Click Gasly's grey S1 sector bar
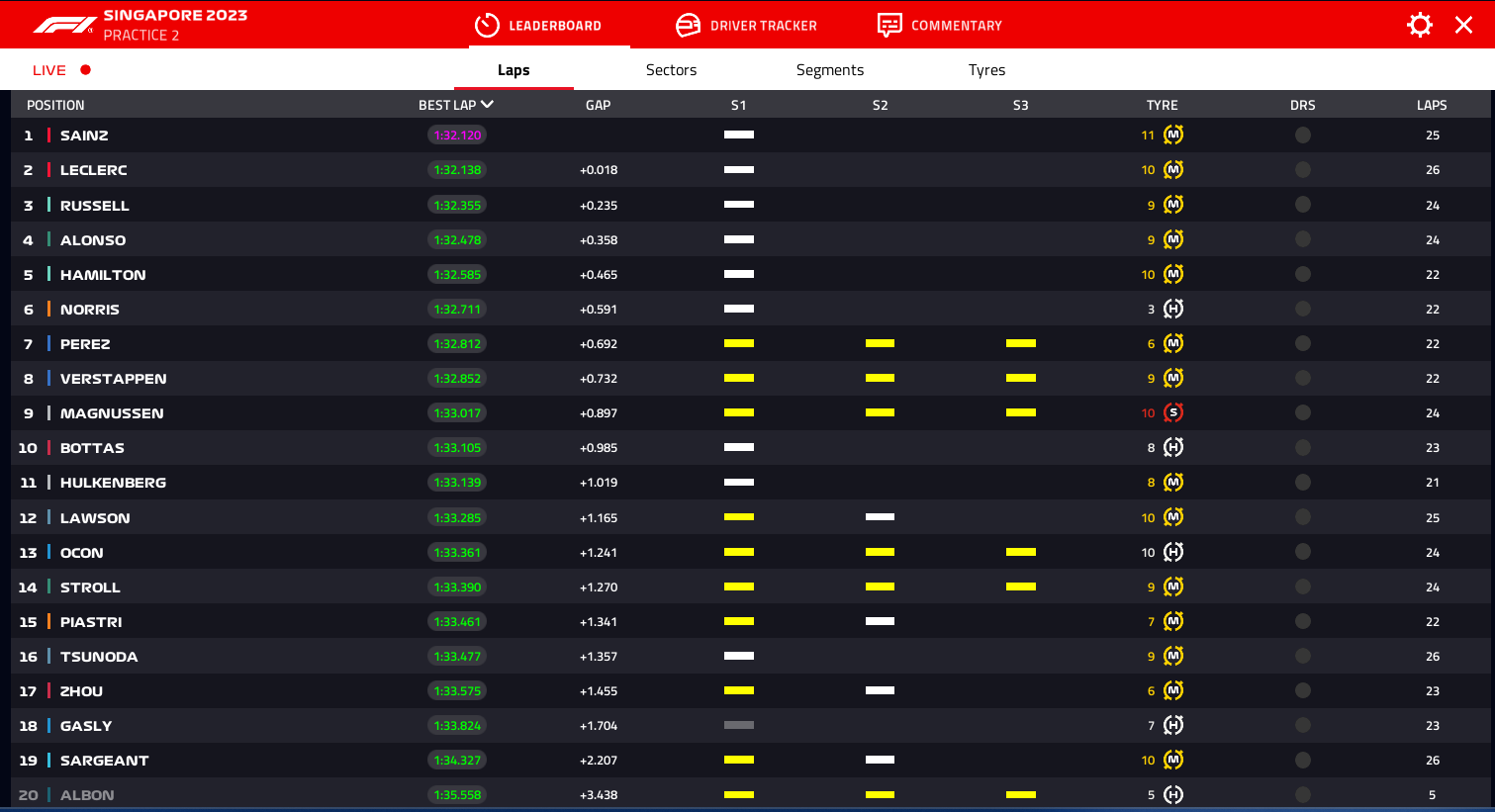This screenshot has height=812, width=1495. pos(739,725)
